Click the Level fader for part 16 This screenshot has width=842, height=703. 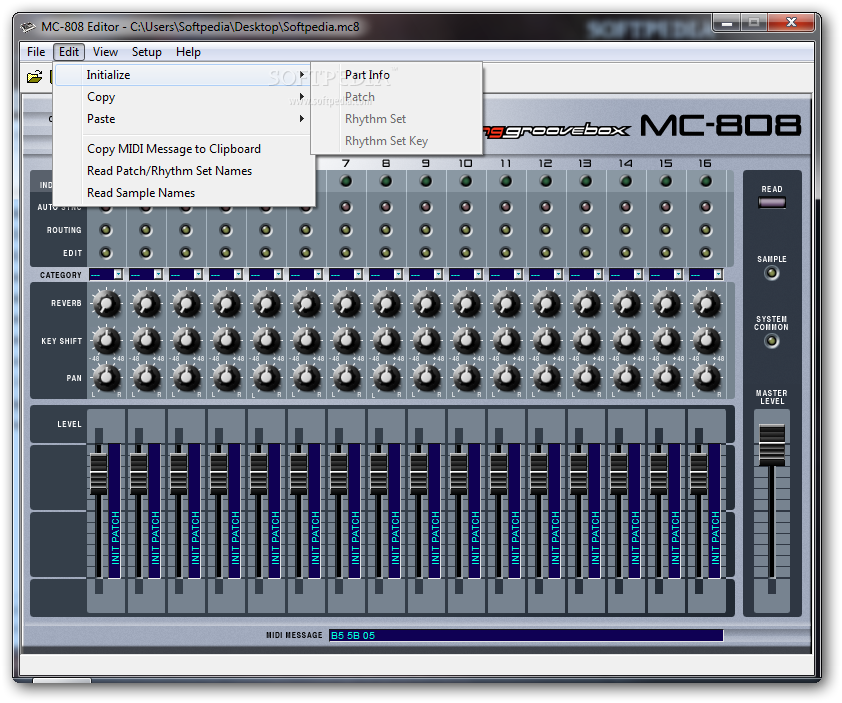coord(698,474)
